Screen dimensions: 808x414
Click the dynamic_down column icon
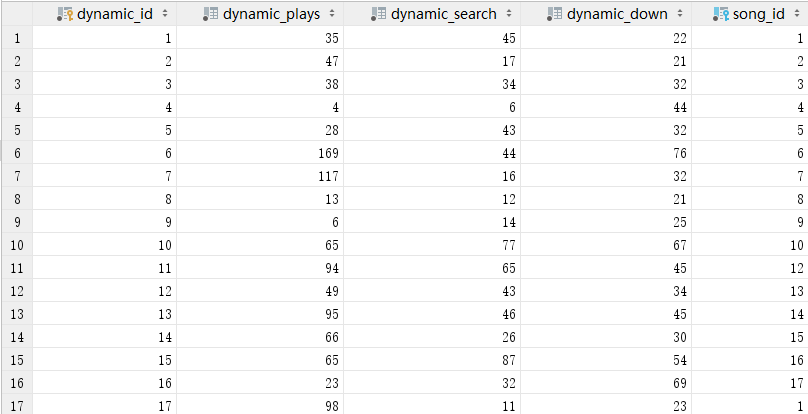point(556,15)
